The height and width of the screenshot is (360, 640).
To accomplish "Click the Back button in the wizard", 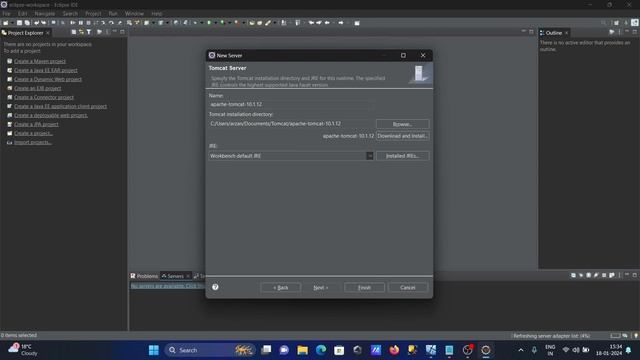I will (280, 288).
